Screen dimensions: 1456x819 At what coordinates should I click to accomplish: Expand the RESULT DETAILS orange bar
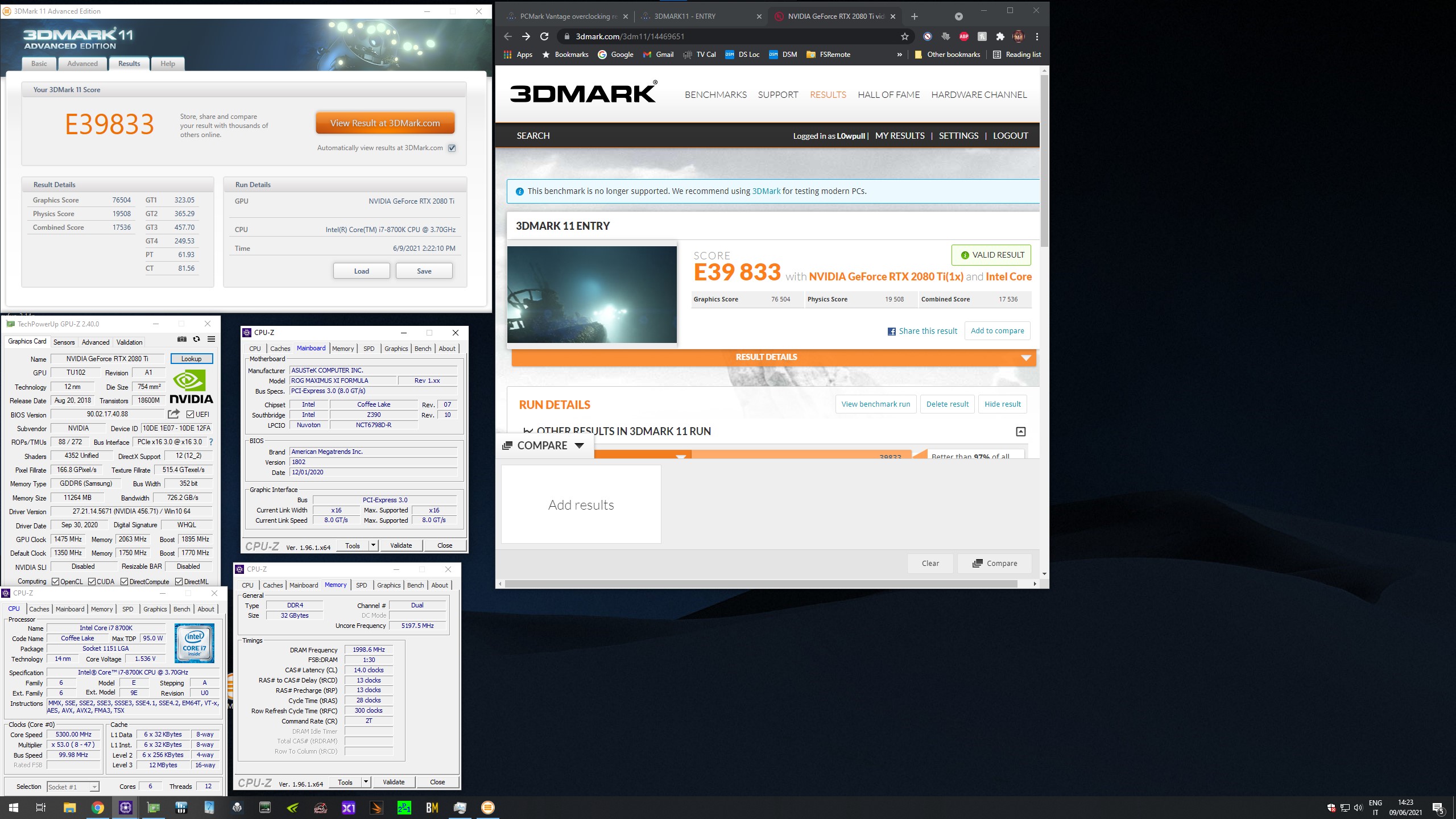(773, 357)
